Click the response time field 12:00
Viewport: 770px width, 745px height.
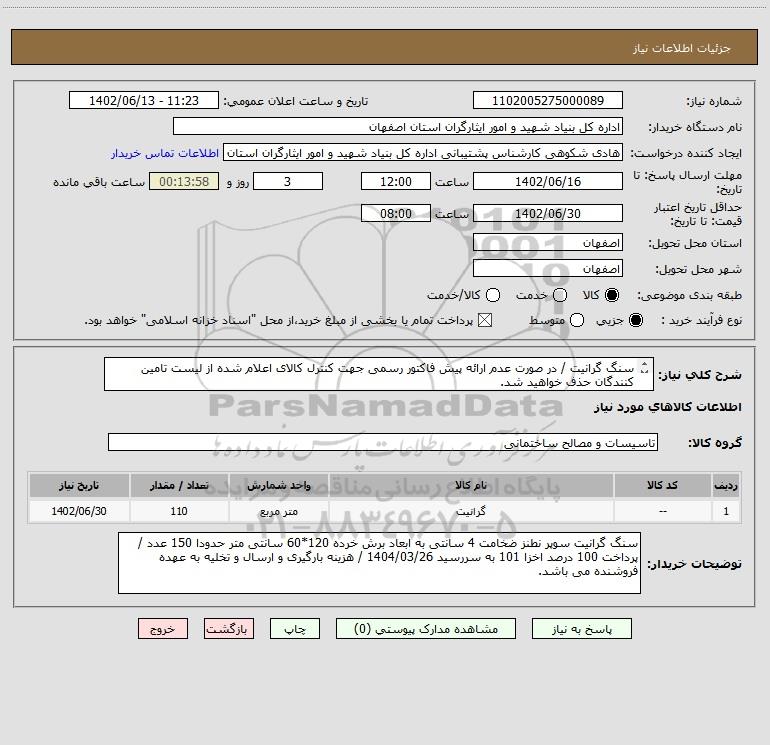point(396,182)
